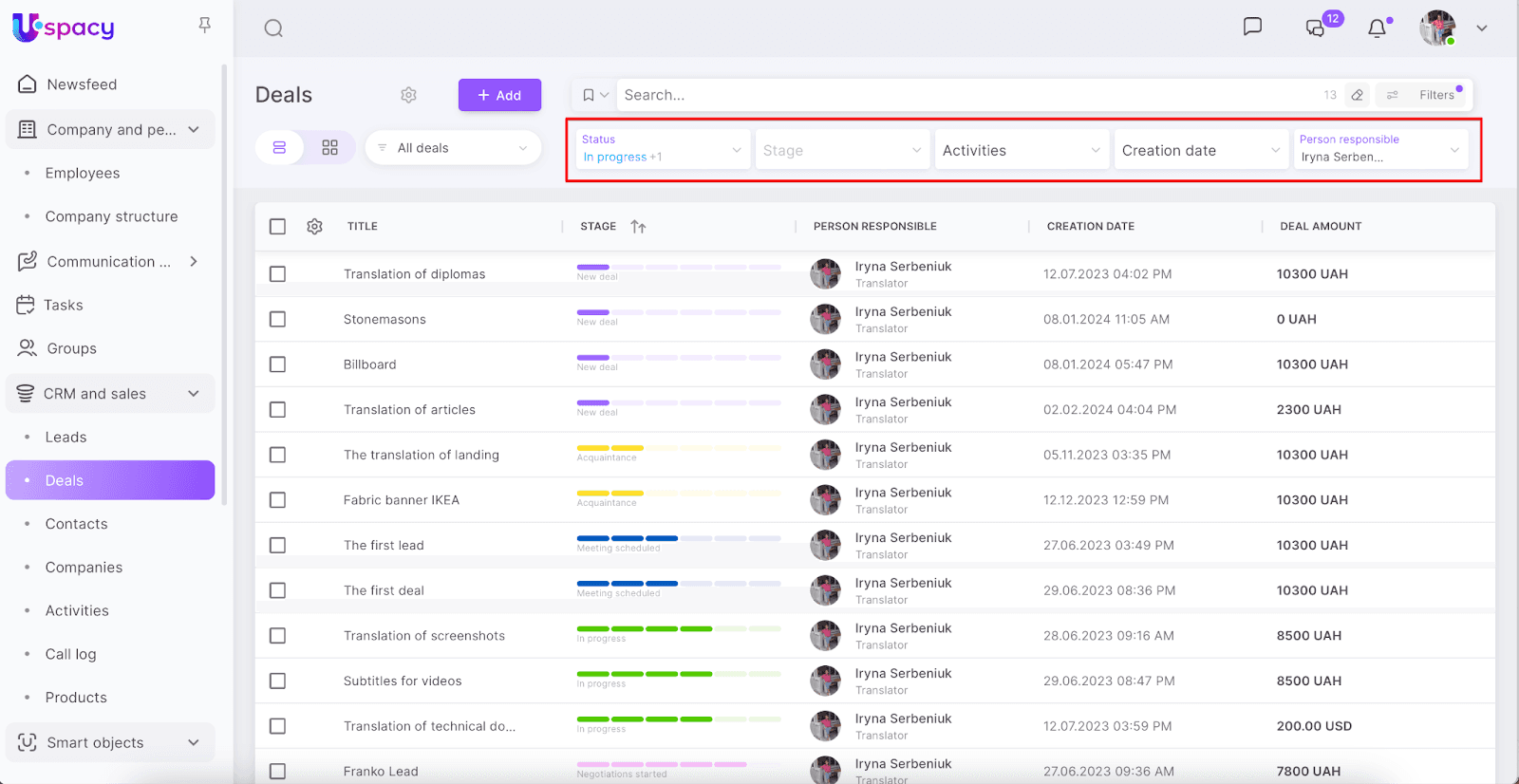This screenshot has height=784, width=1519.
Task: Click the stage progress bar for Billboard
Action: [x=678, y=358]
